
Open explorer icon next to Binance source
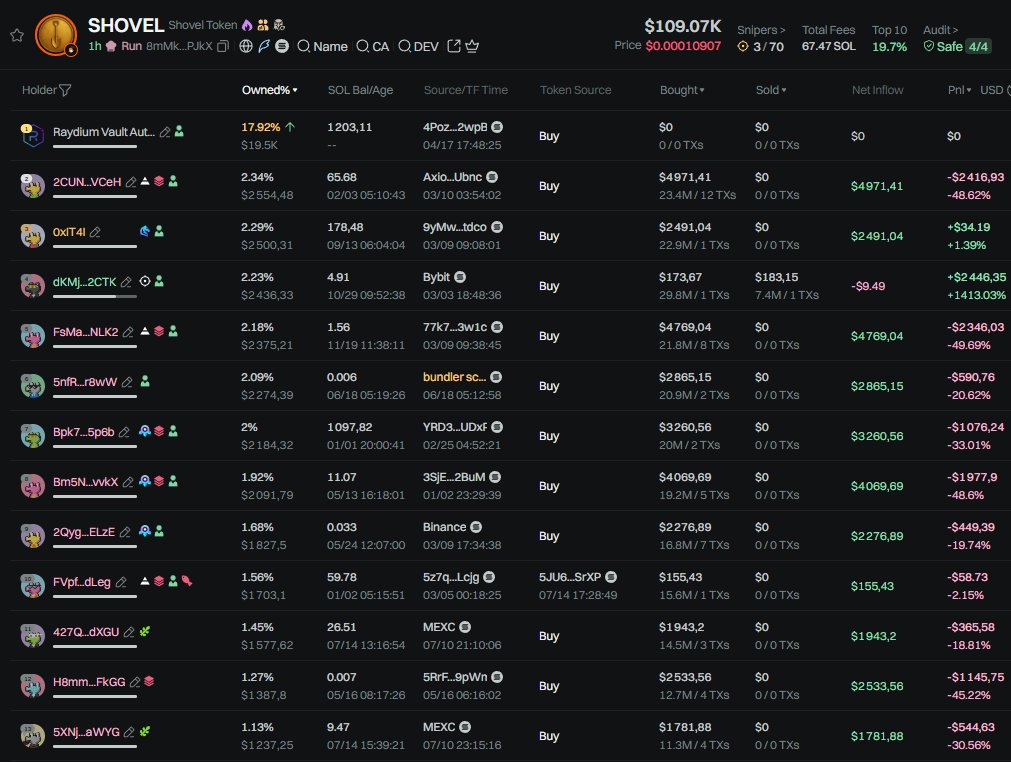pos(476,527)
